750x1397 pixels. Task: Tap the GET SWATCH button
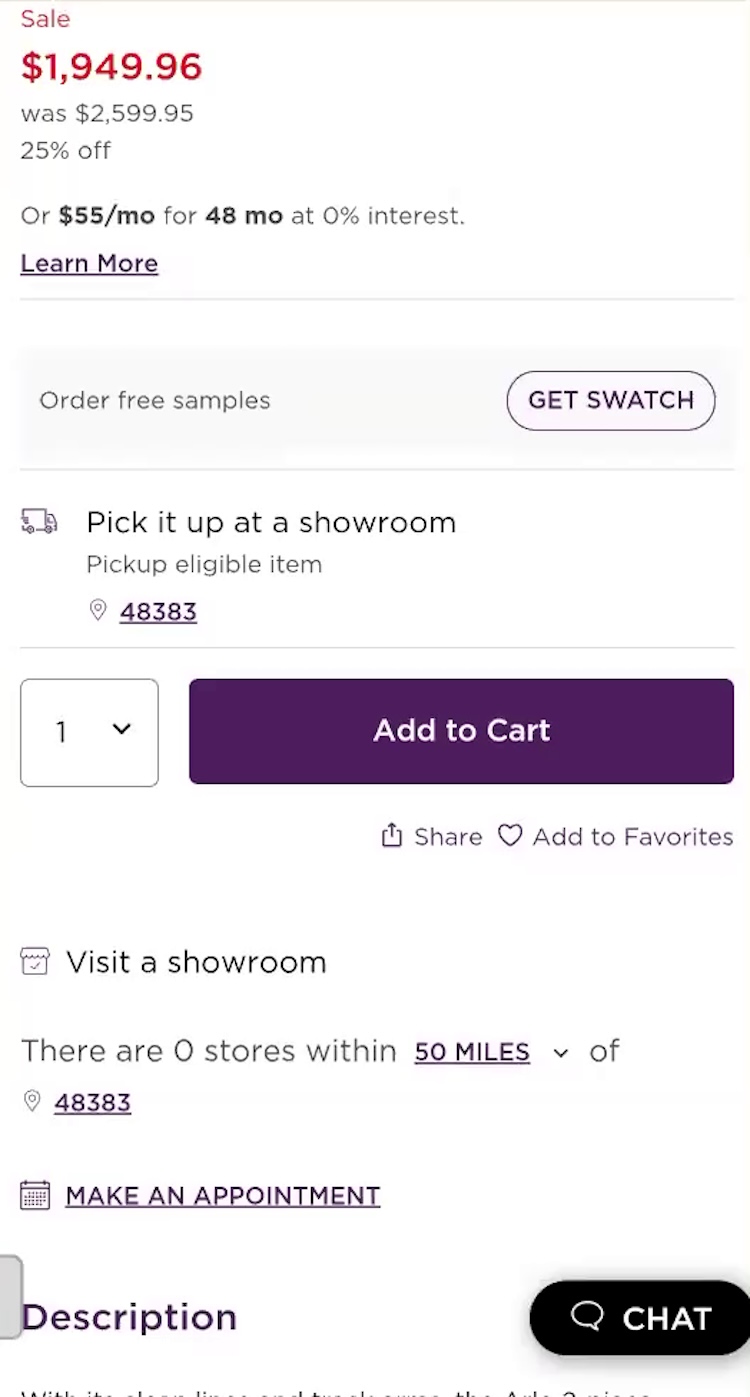coord(610,400)
